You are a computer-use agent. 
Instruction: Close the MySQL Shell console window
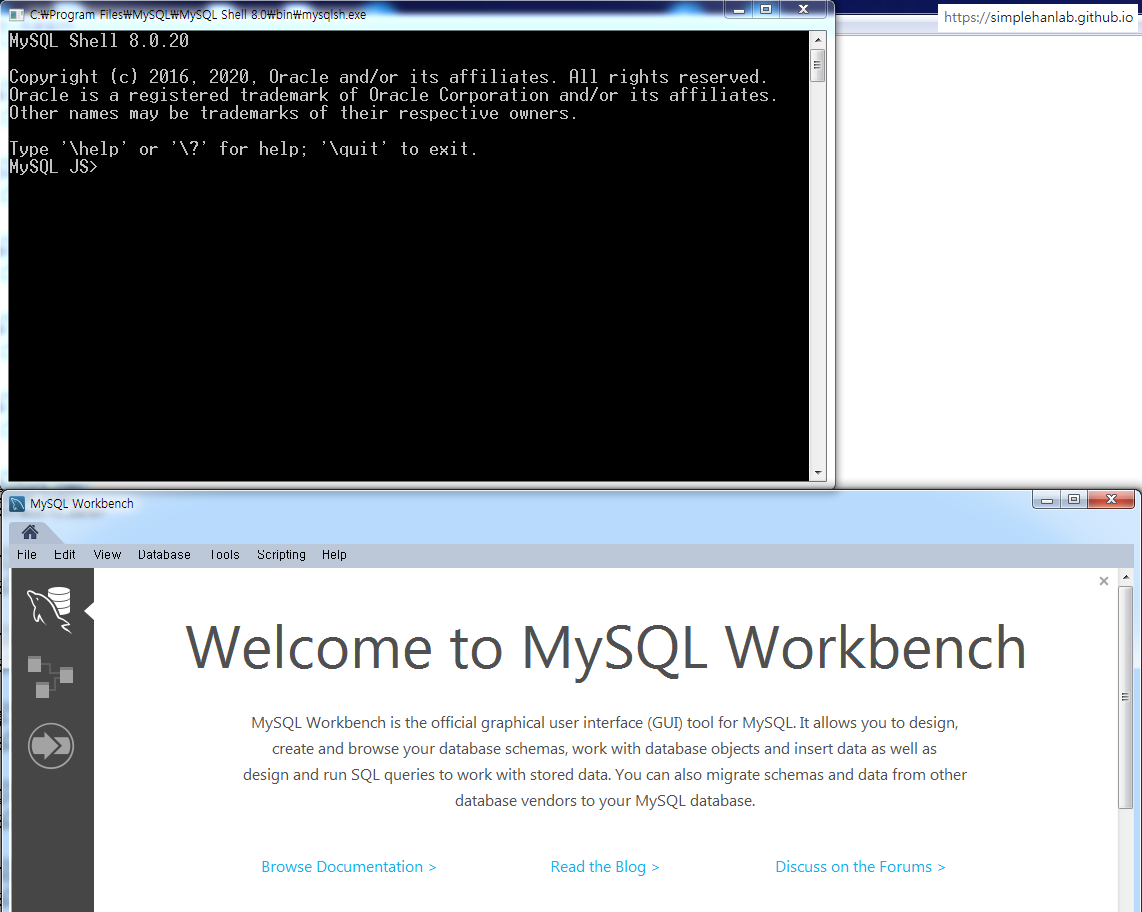click(803, 9)
